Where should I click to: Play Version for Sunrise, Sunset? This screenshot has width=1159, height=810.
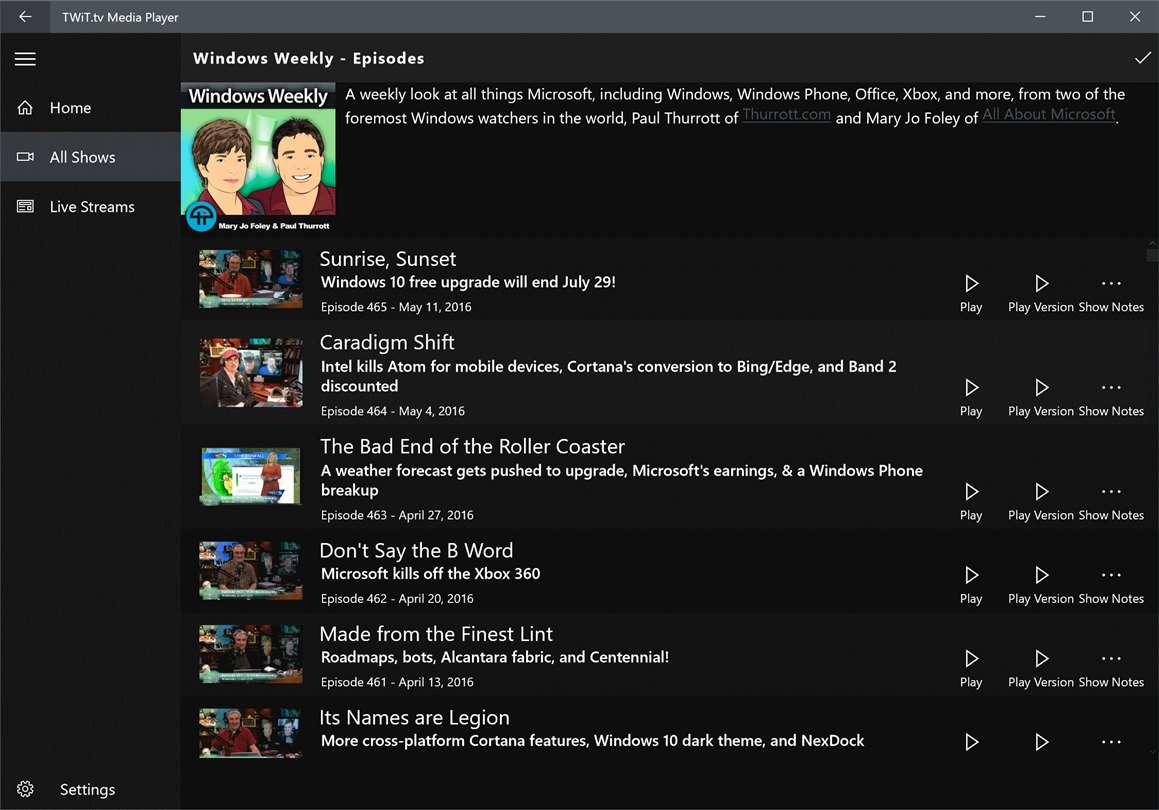coord(1041,293)
